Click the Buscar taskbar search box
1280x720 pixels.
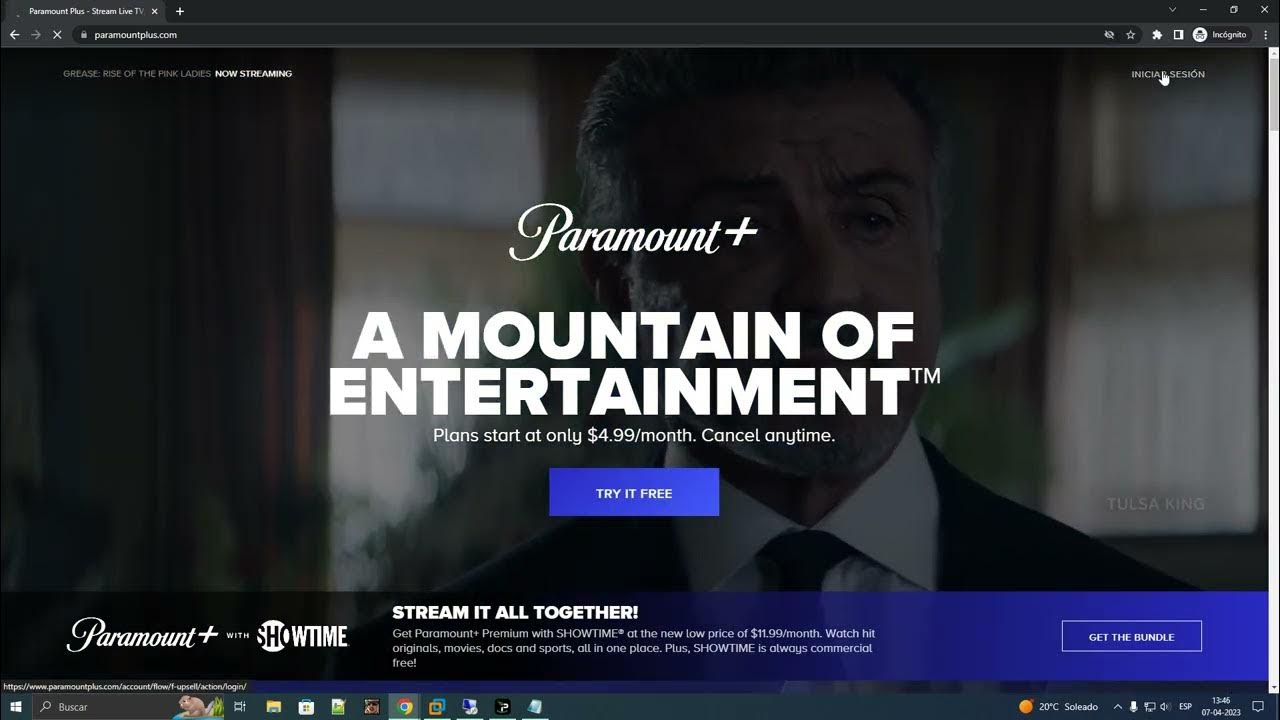coord(129,707)
